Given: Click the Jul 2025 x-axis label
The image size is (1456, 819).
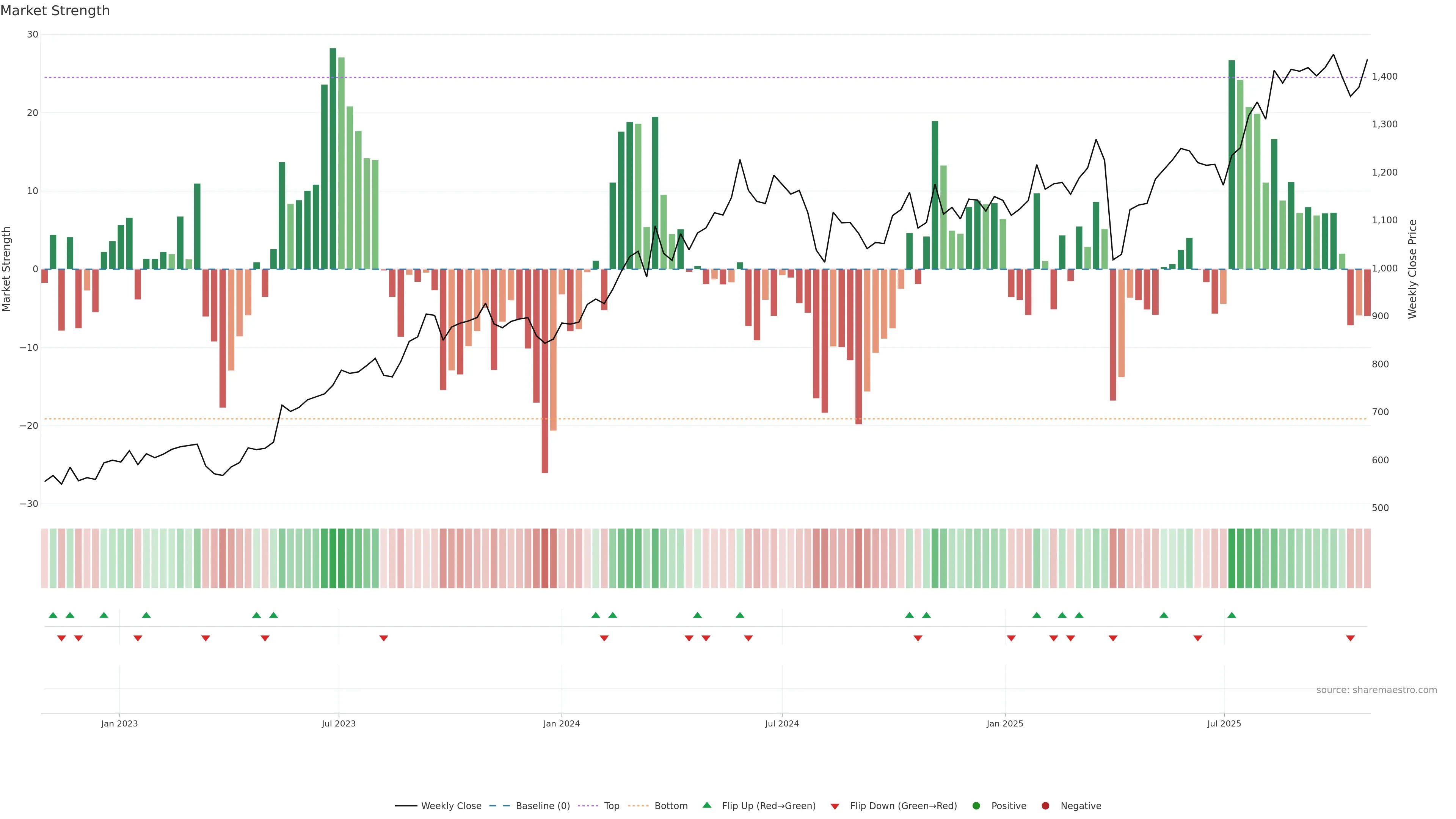Looking at the screenshot, I should [1224, 723].
